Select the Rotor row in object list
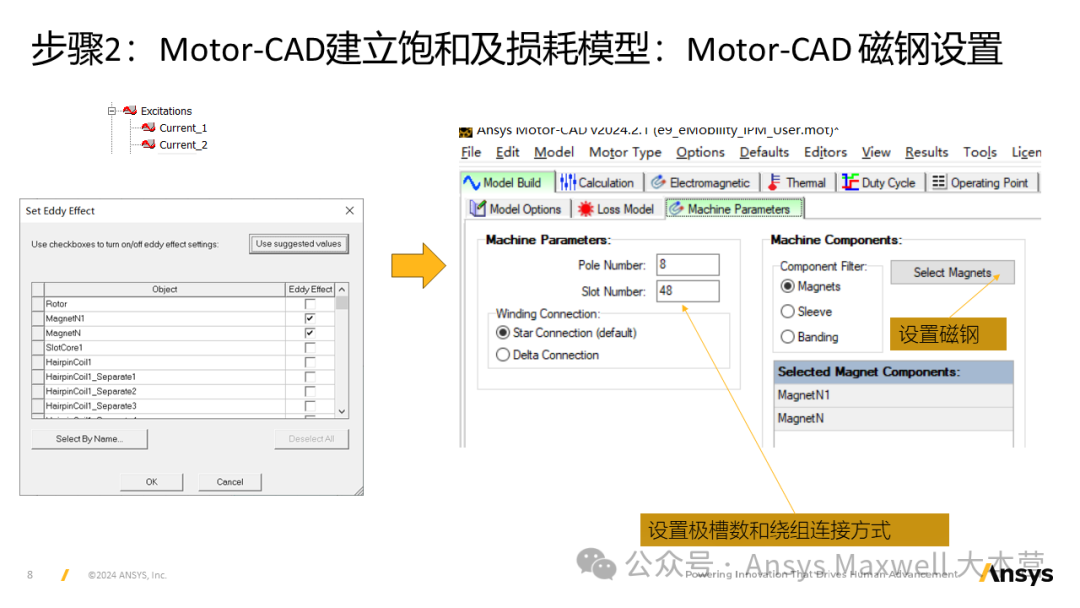 pyautogui.click(x=165, y=304)
